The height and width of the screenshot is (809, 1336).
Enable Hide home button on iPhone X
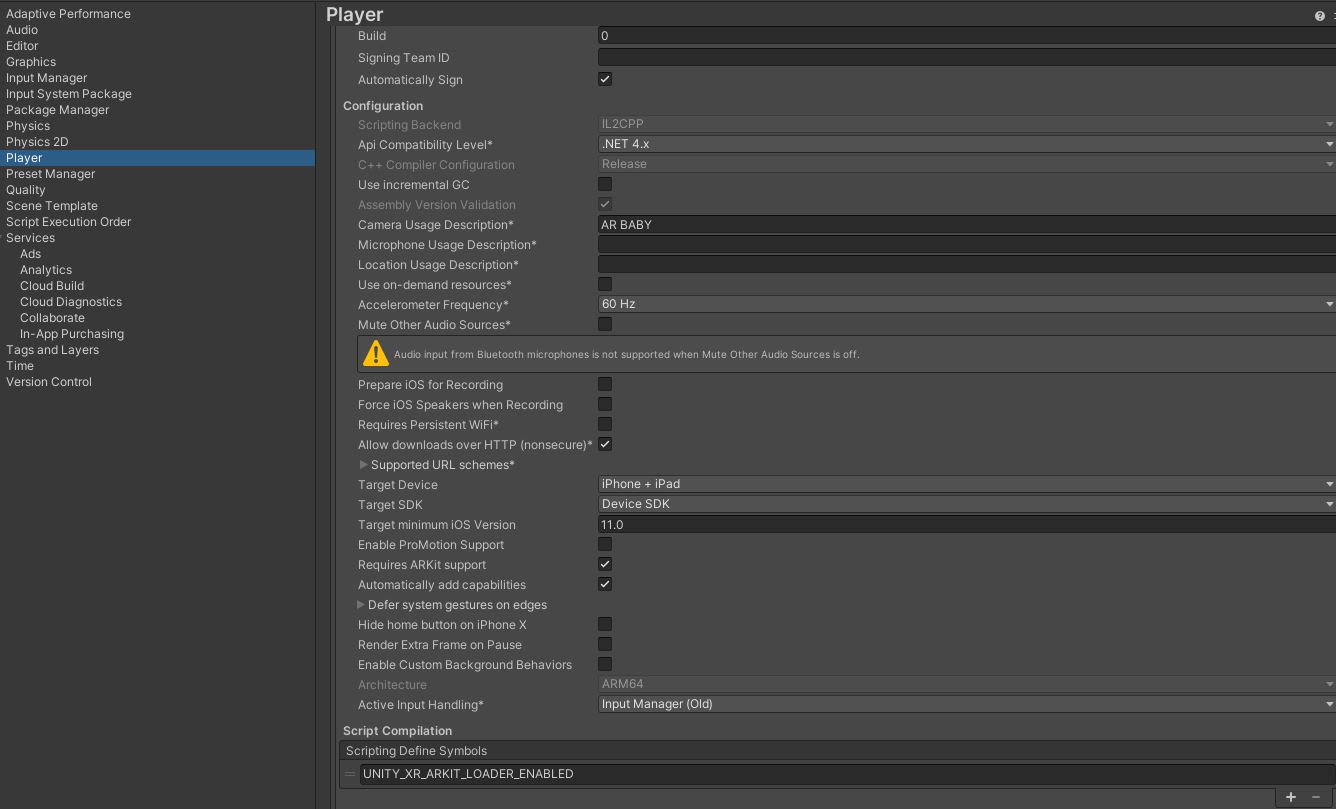coord(604,623)
